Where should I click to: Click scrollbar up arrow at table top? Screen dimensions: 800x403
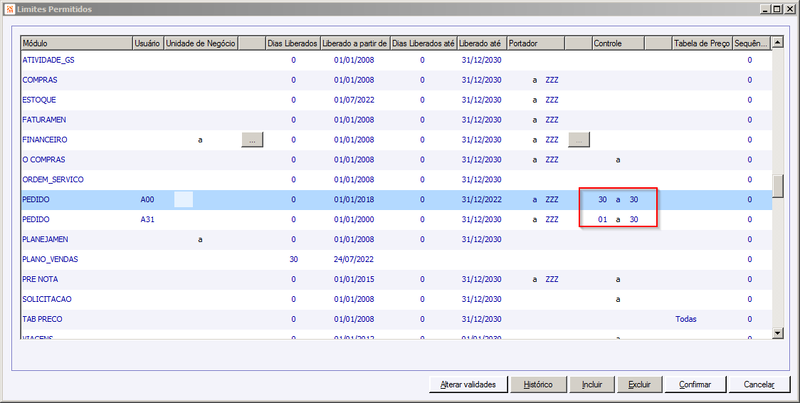[x=778, y=43]
